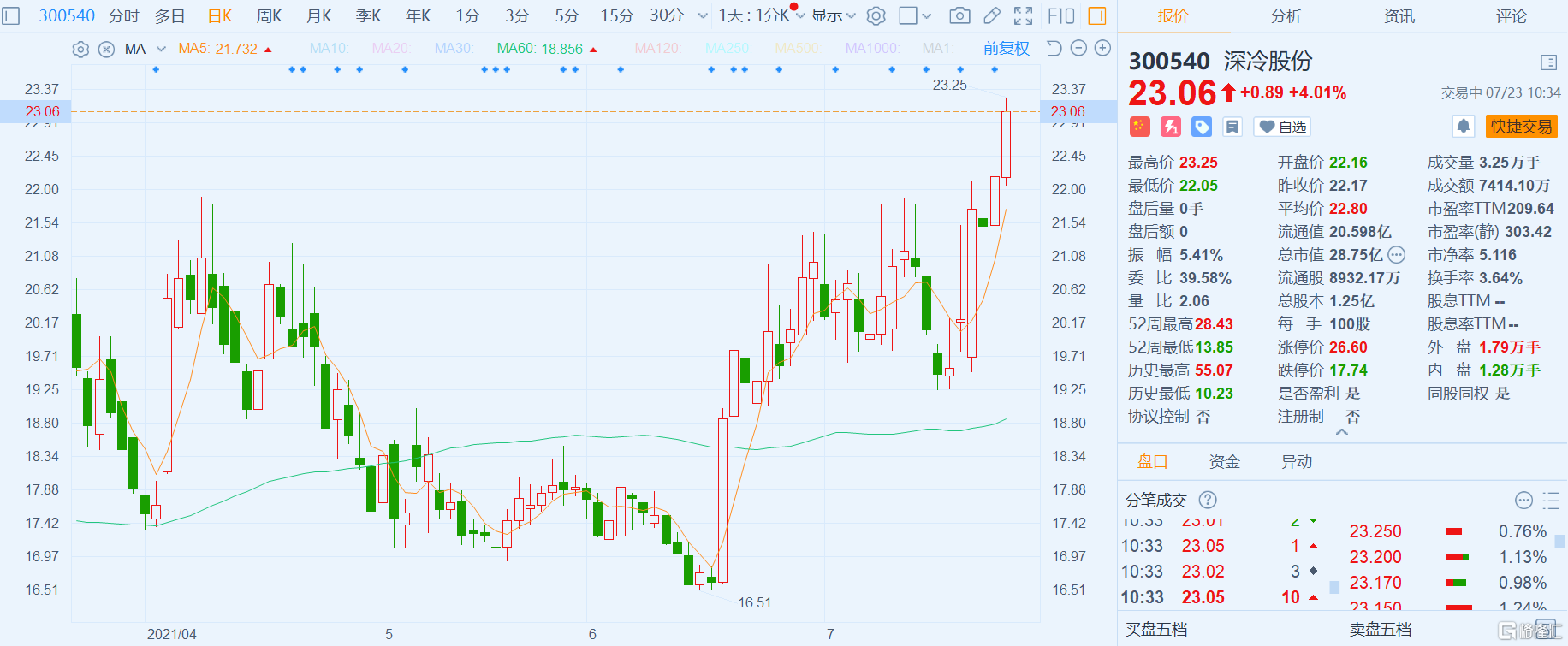Open 1天:1分K period dropdown
Viewport: 1568px width, 646px height.
tap(760, 15)
